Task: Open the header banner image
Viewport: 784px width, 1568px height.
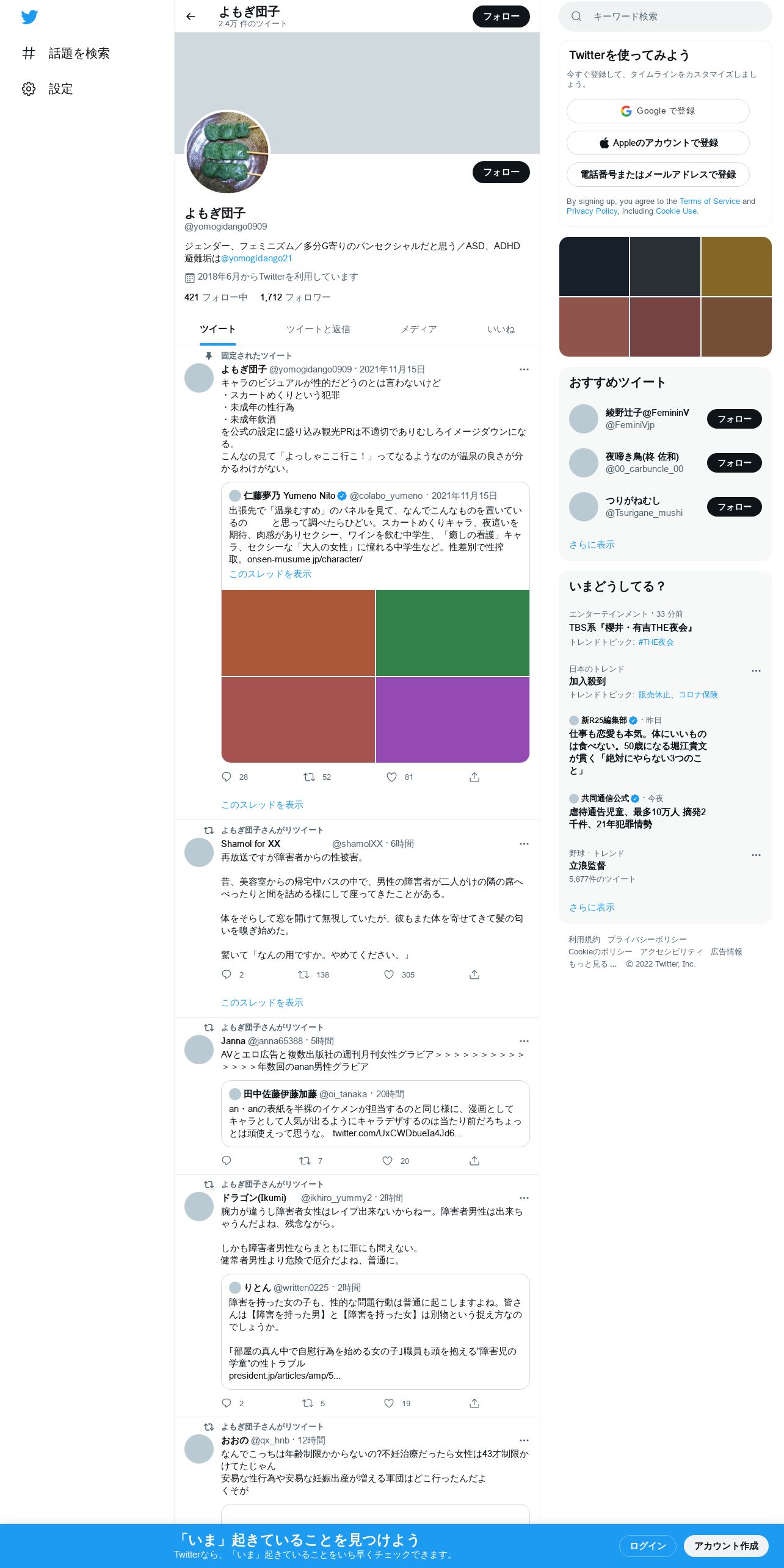Action: [357, 93]
